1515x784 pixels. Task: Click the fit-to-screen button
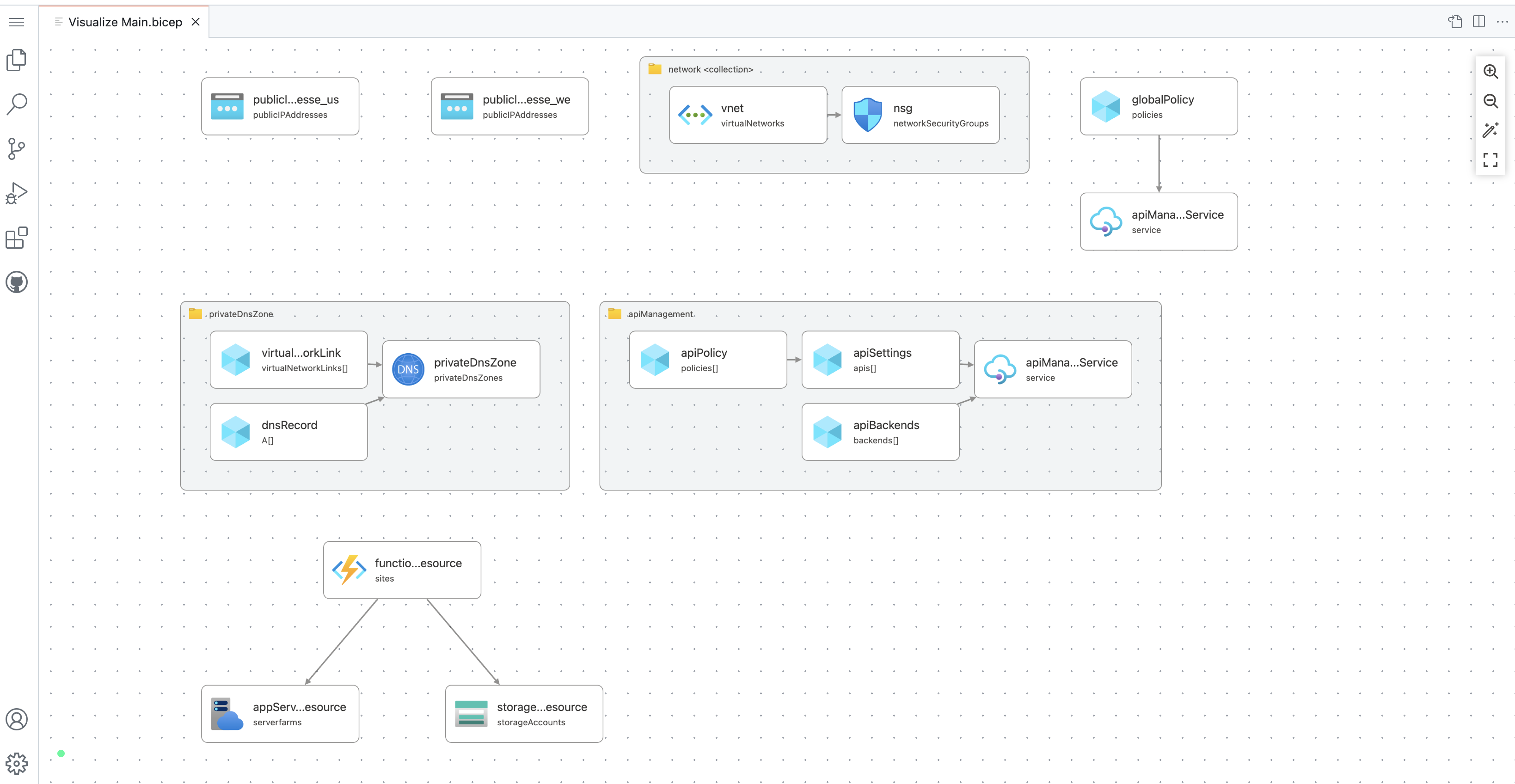1490,159
